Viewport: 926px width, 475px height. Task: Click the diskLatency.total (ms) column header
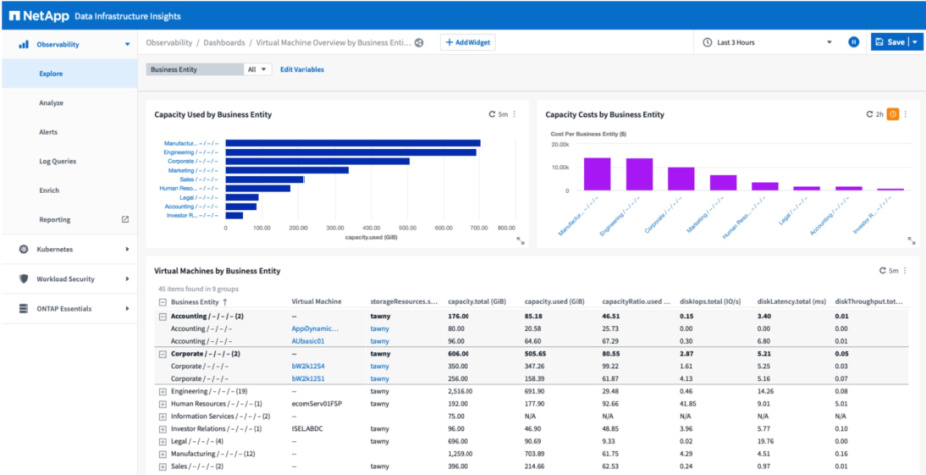click(790, 302)
